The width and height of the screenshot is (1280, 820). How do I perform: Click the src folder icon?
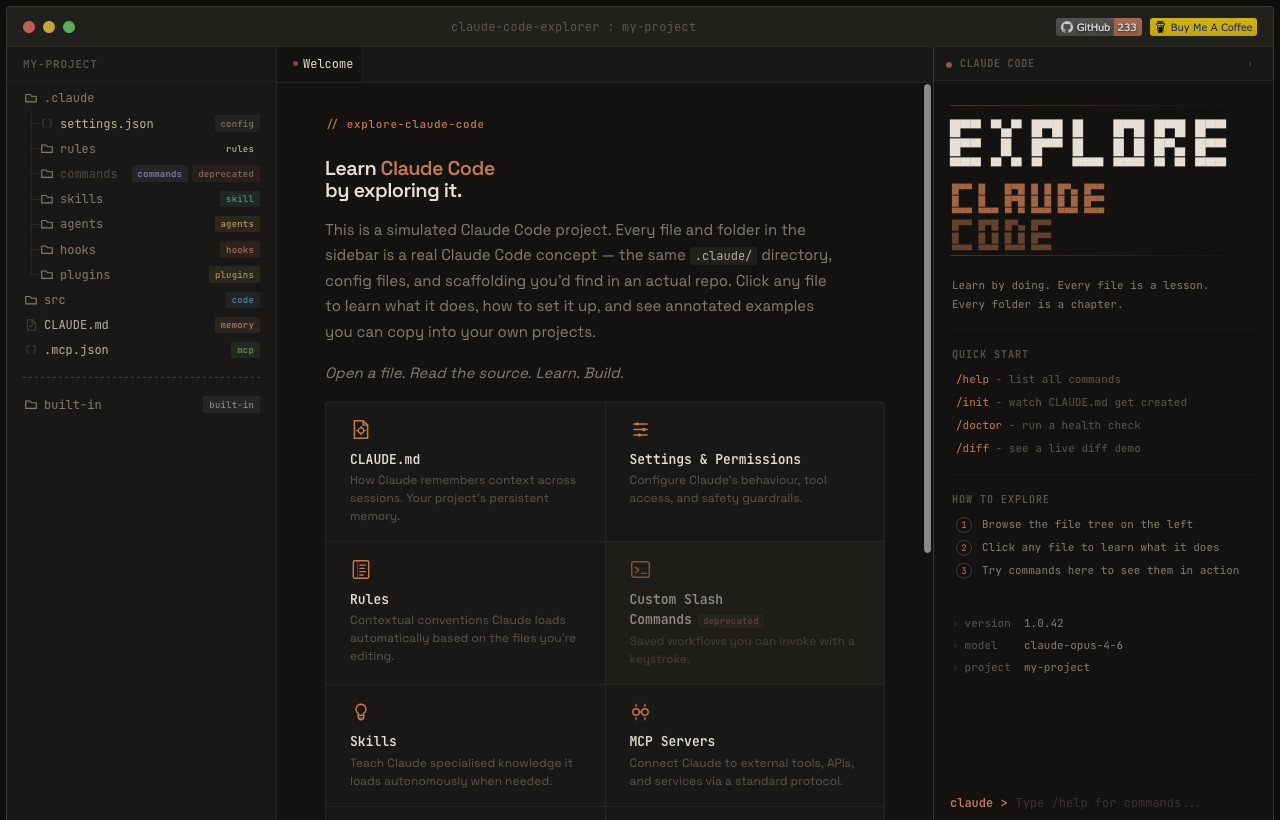click(x=31, y=300)
